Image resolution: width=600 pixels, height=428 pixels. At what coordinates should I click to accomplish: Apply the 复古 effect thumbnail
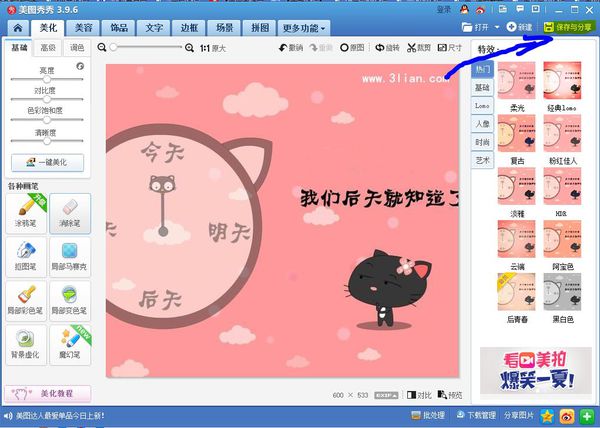[517, 133]
